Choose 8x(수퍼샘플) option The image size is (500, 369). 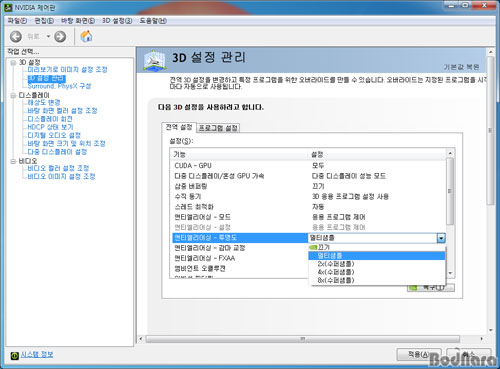(377, 280)
